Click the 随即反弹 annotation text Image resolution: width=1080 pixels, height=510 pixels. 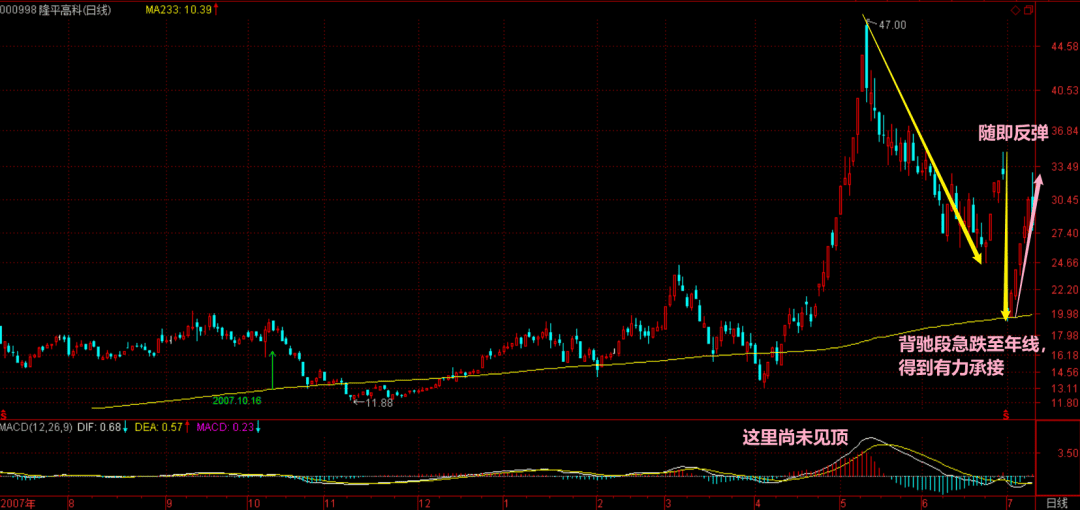tap(1012, 133)
